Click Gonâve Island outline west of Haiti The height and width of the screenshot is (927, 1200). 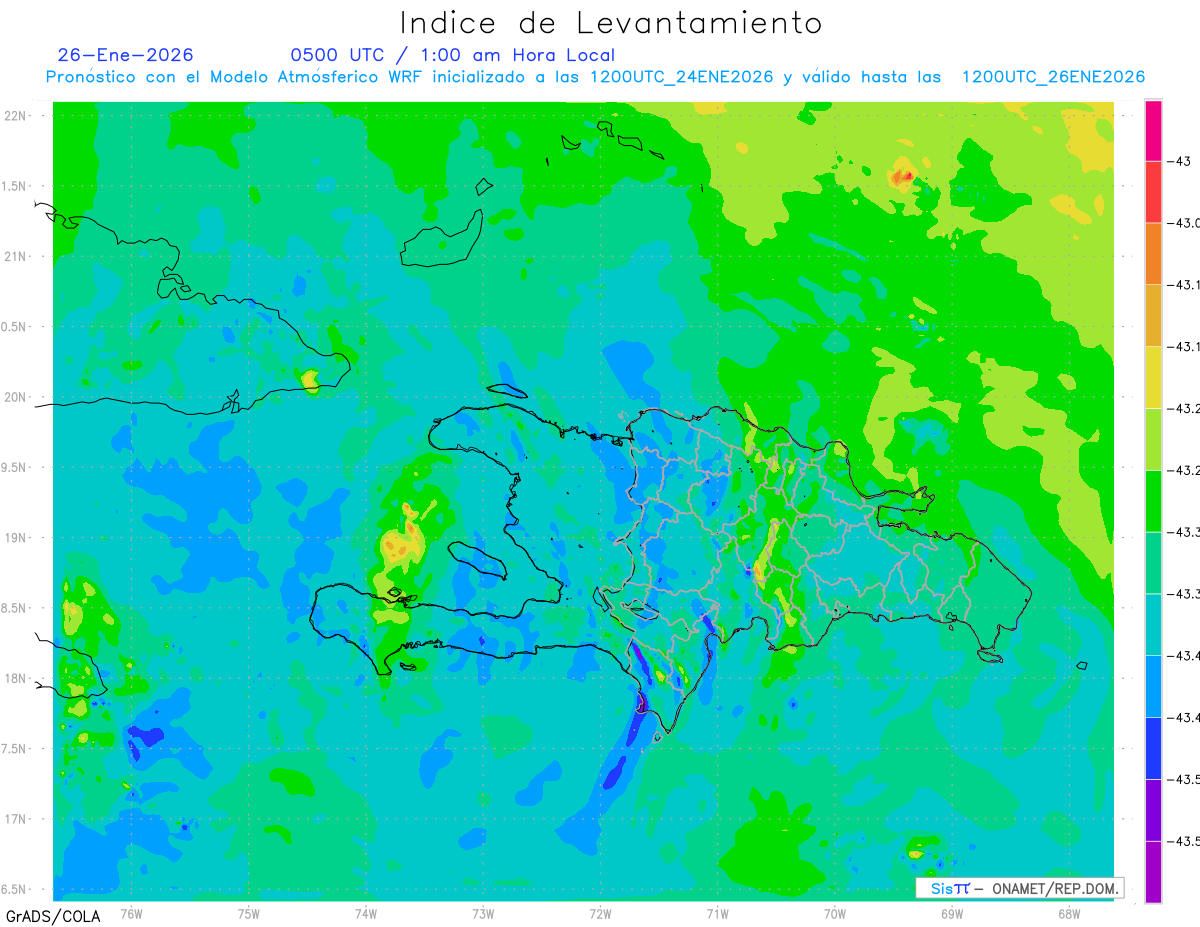click(x=477, y=560)
